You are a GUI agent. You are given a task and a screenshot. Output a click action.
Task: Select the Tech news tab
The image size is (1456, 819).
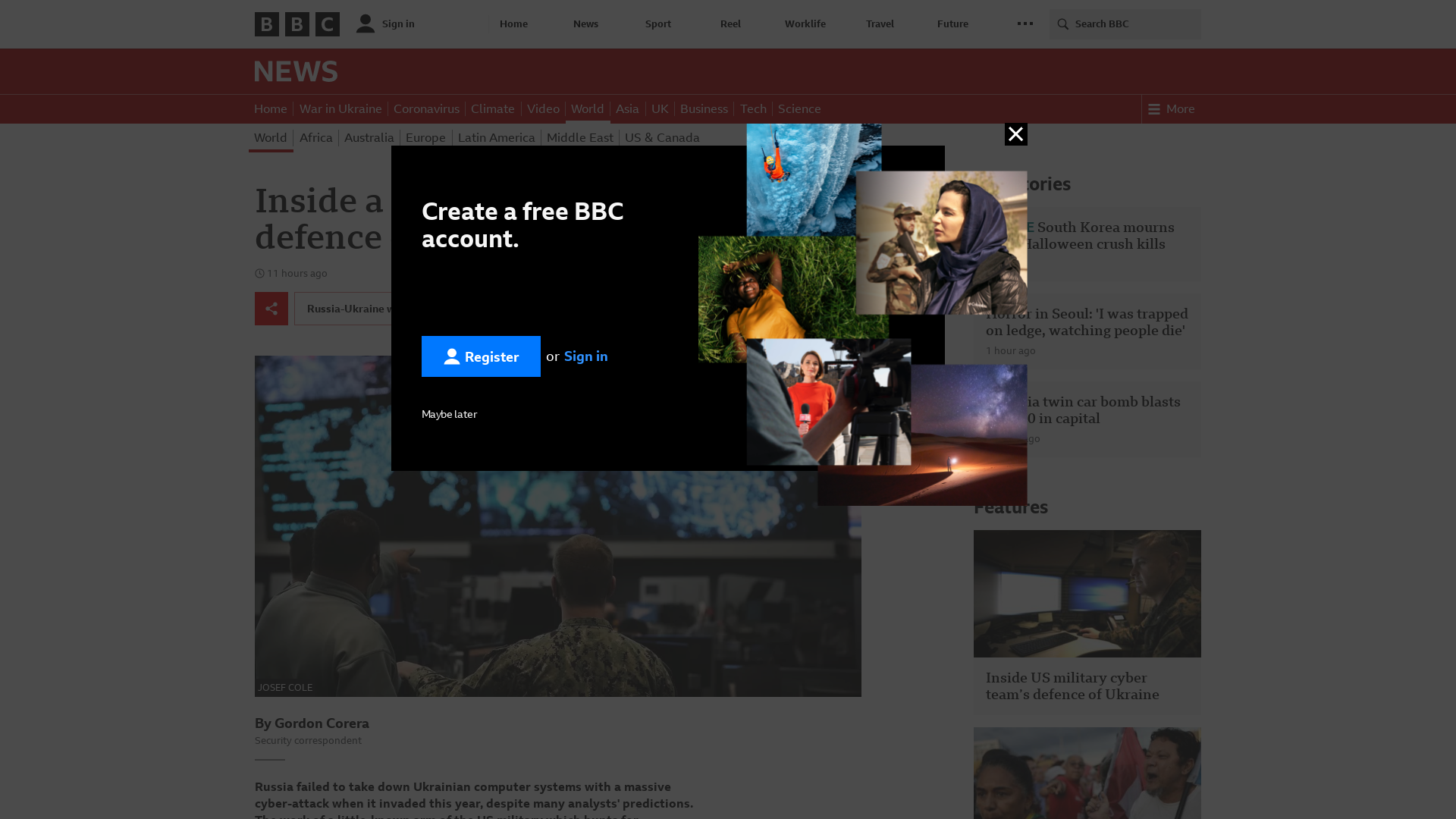pyautogui.click(x=753, y=108)
